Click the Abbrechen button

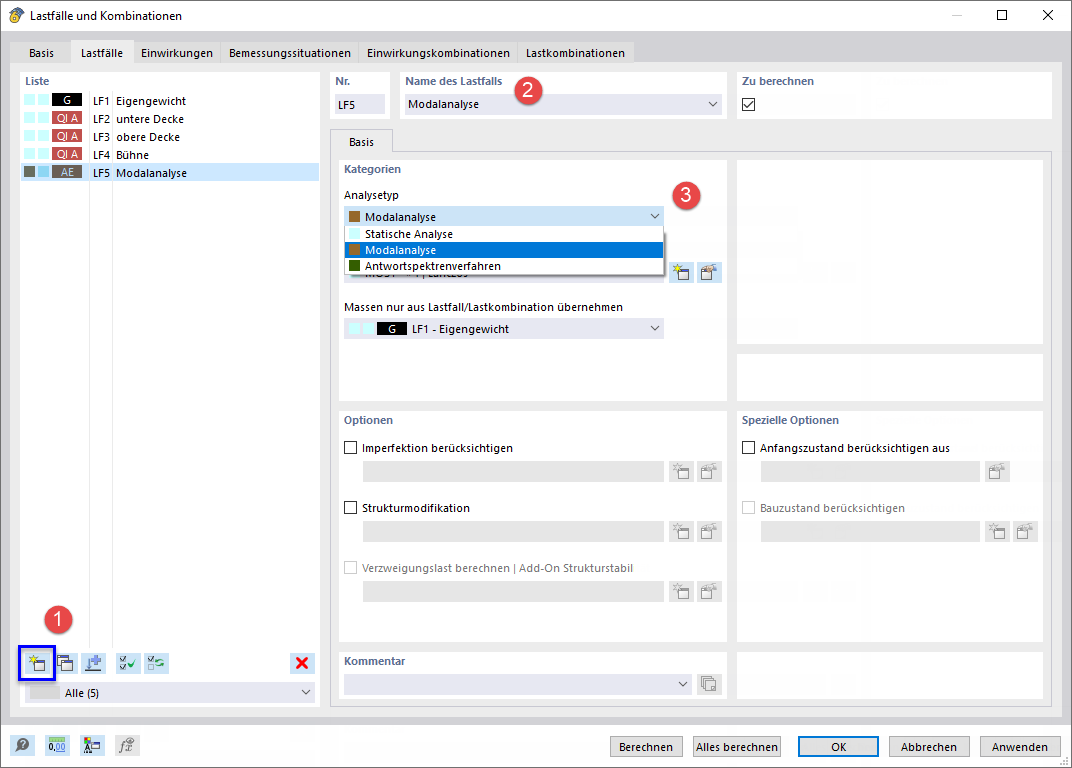[928, 747]
